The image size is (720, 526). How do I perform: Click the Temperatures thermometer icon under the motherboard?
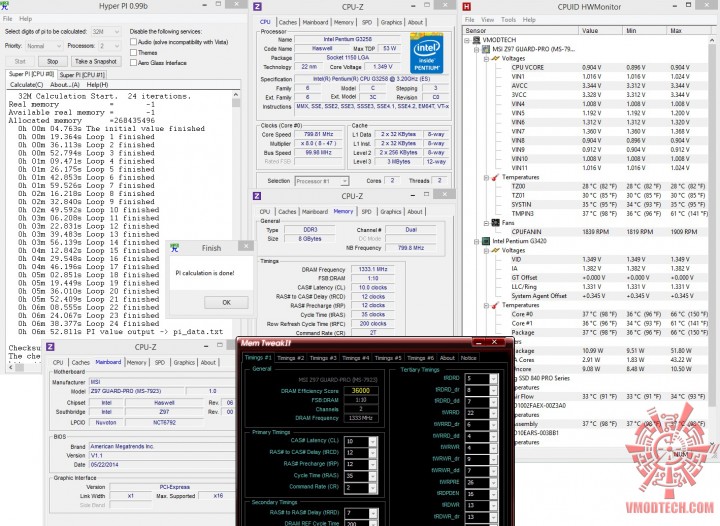click(495, 177)
